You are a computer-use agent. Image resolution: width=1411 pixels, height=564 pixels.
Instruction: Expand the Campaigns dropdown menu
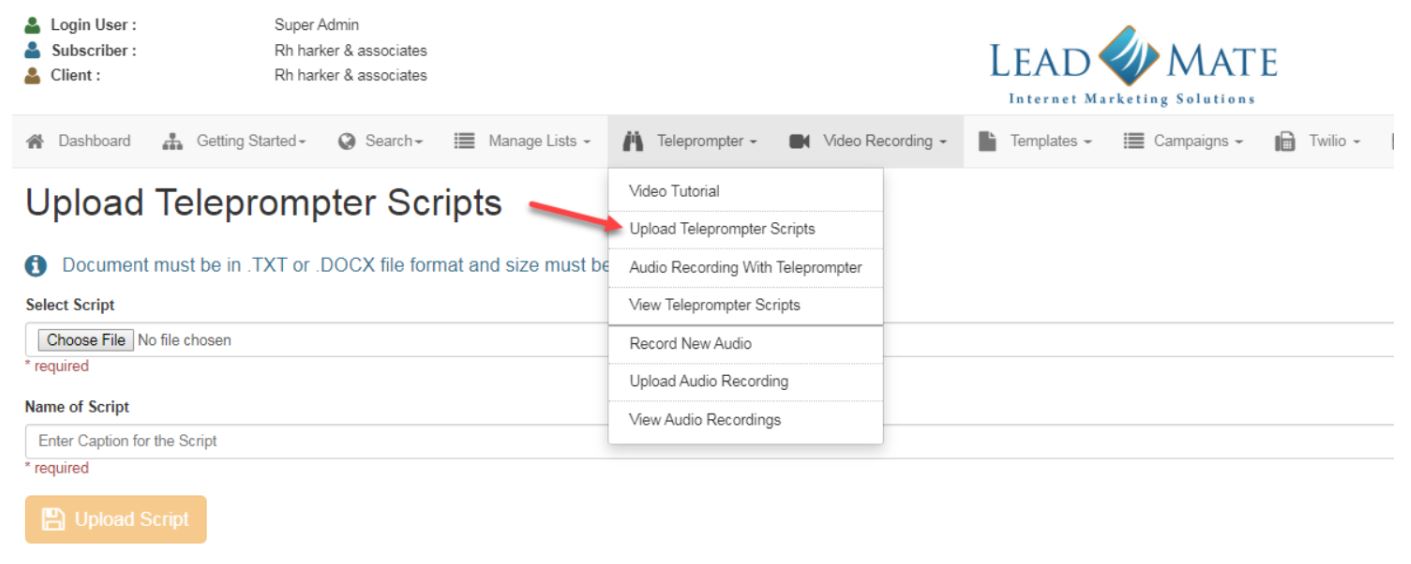(1197, 142)
